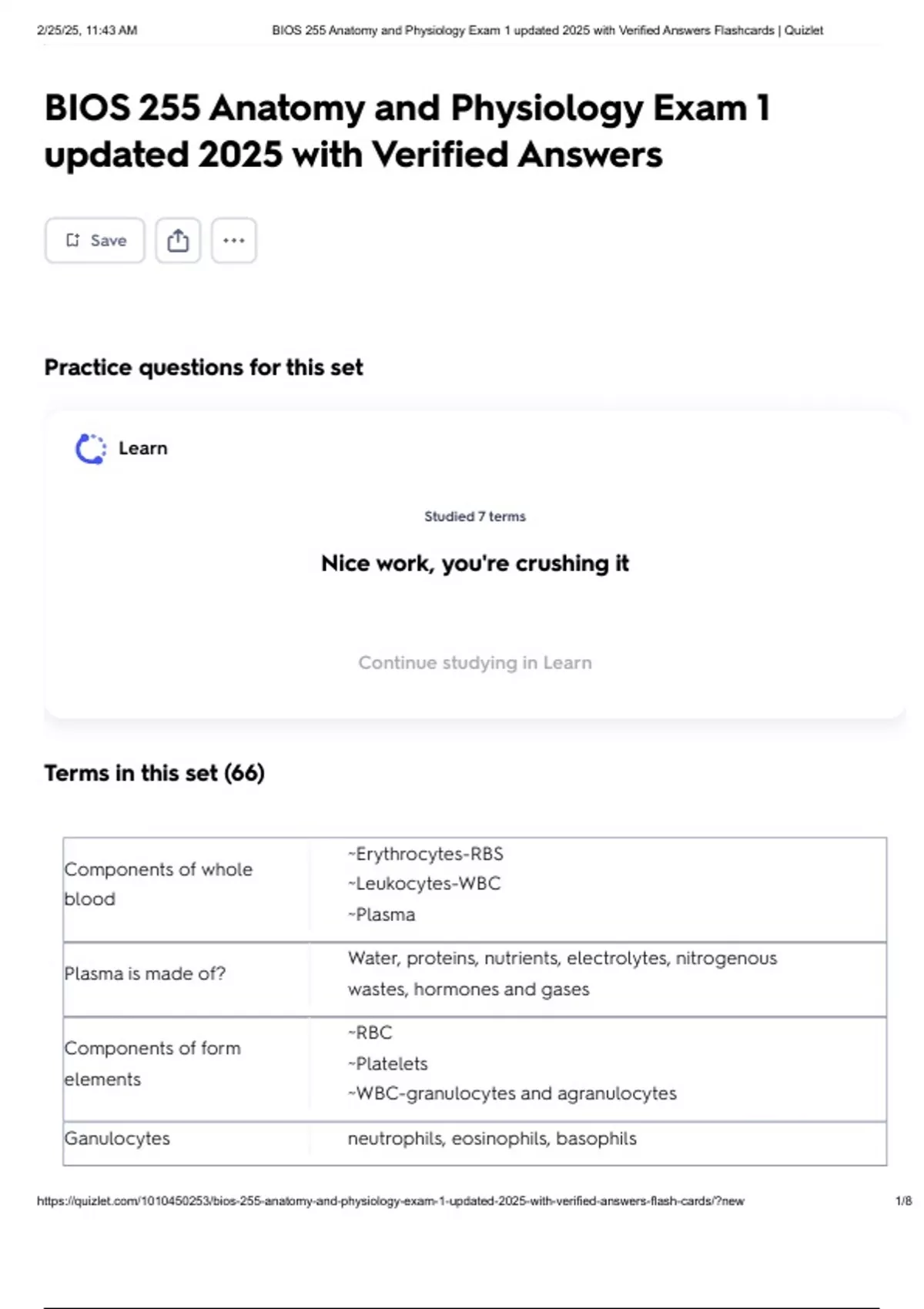Open the three-dots more options menu
Viewport: 924px width, 1309px height.
click(x=234, y=240)
